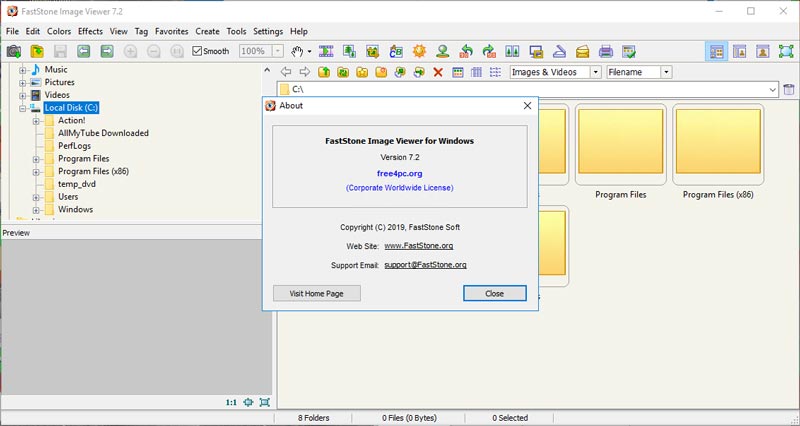Open Settings icon with green checkmark
800x426 pixels.
tap(629, 51)
